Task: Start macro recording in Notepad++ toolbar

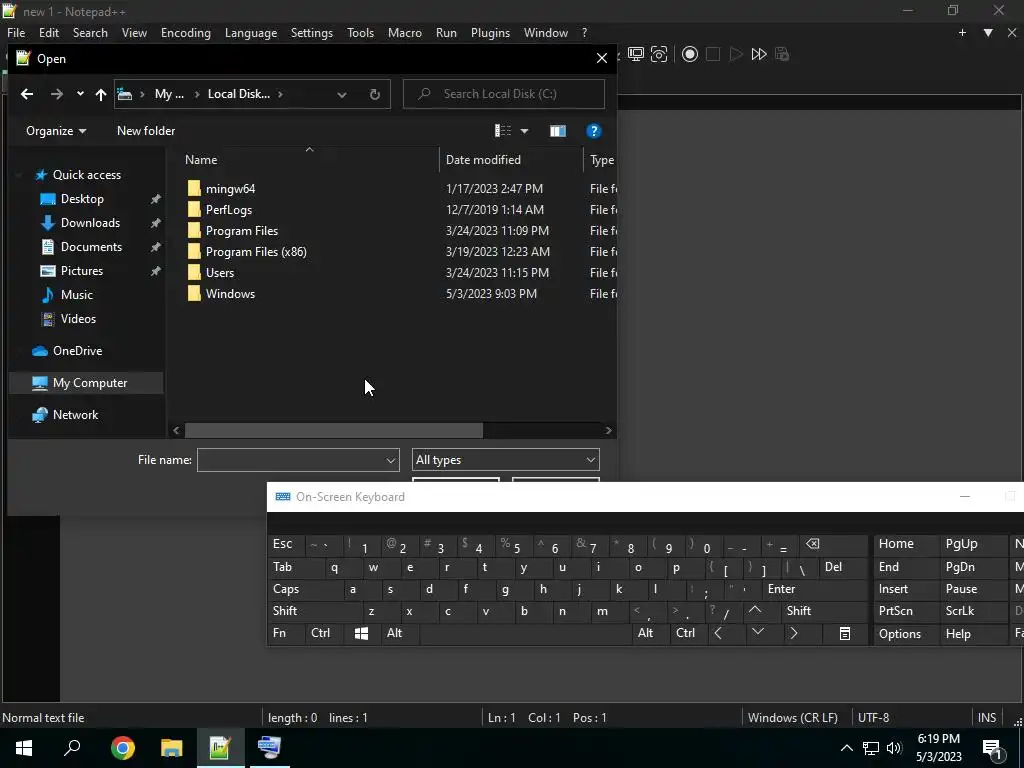Action: [x=690, y=54]
